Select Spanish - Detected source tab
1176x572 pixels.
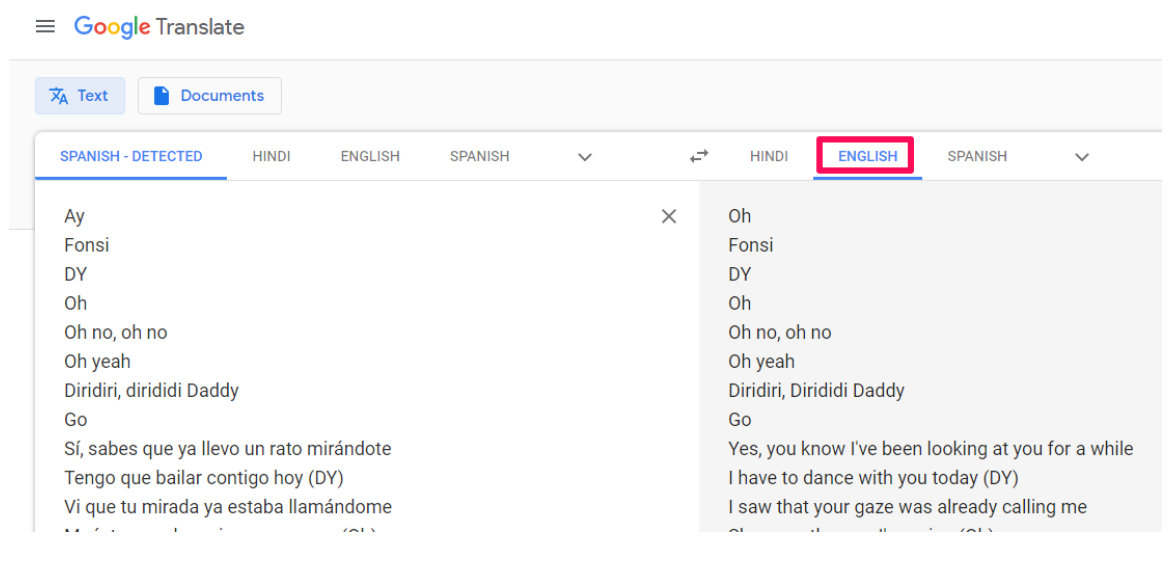point(131,157)
